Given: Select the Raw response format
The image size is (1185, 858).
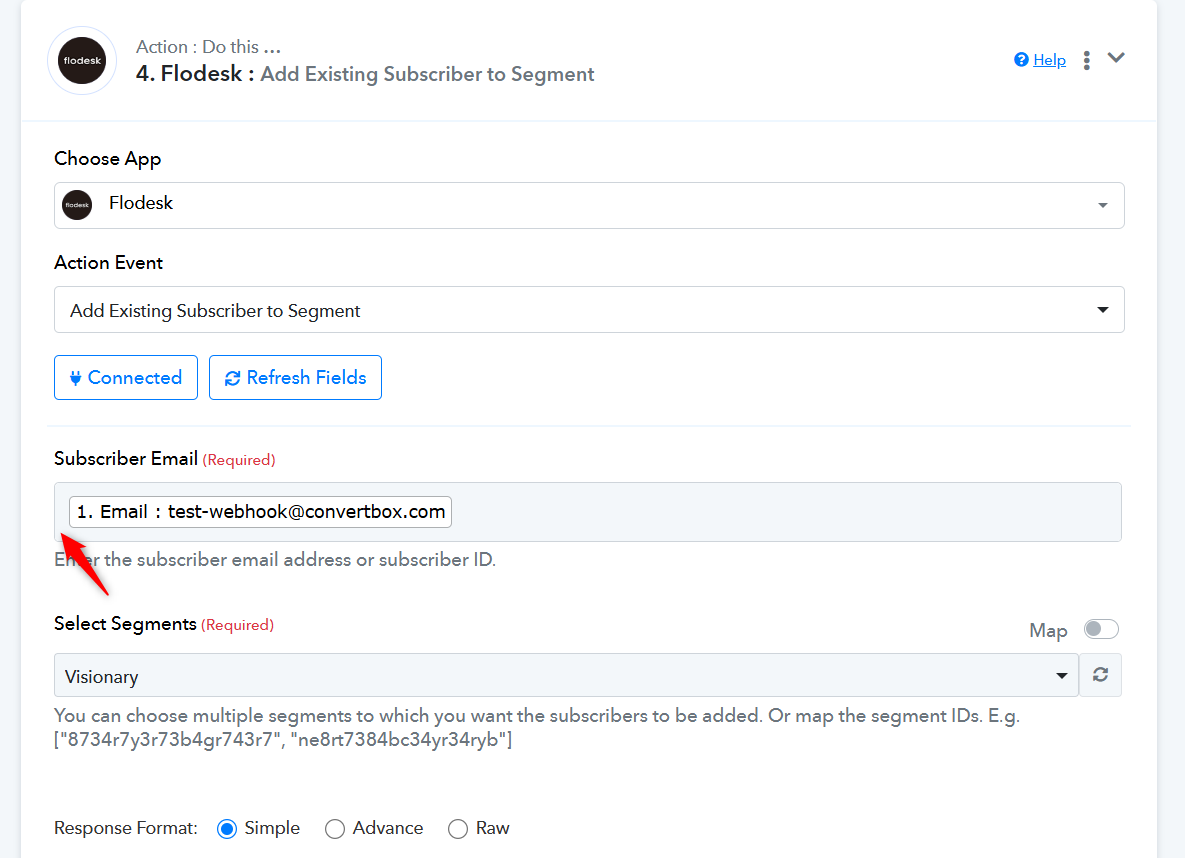Looking at the screenshot, I should point(458,829).
